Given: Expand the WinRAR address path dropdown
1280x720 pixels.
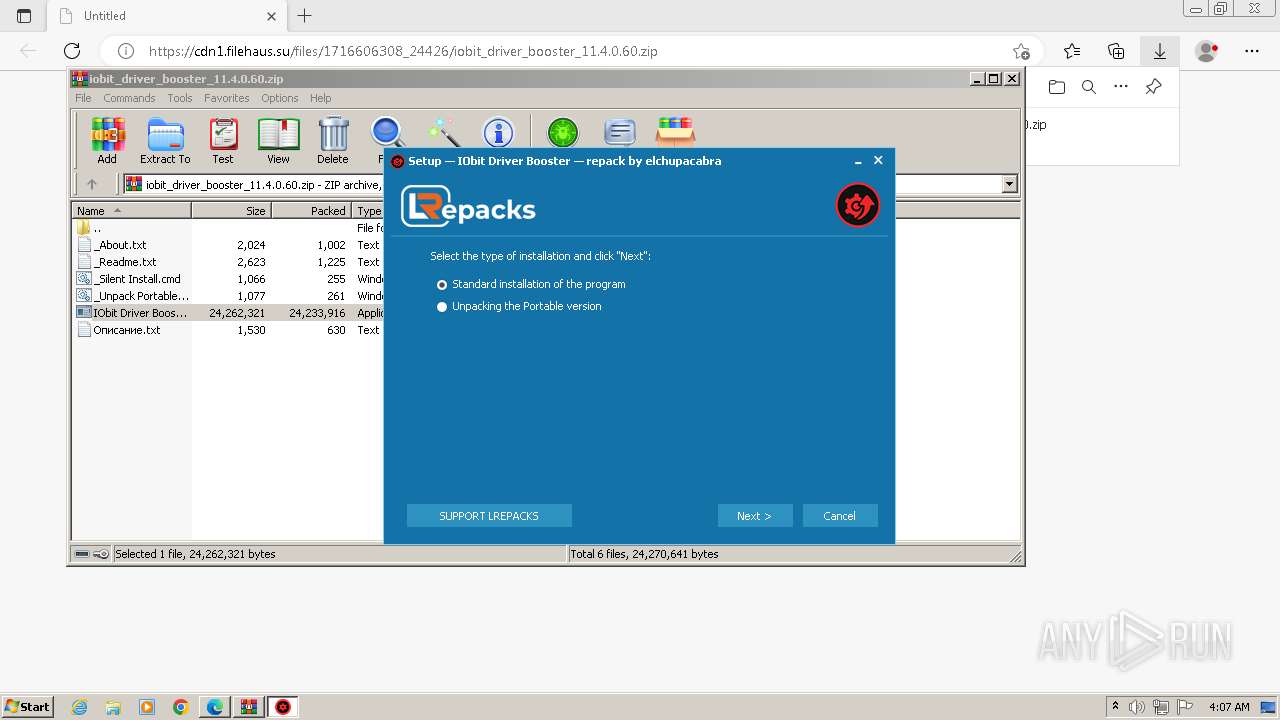Looking at the screenshot, I should click(x=1009, y=184).
